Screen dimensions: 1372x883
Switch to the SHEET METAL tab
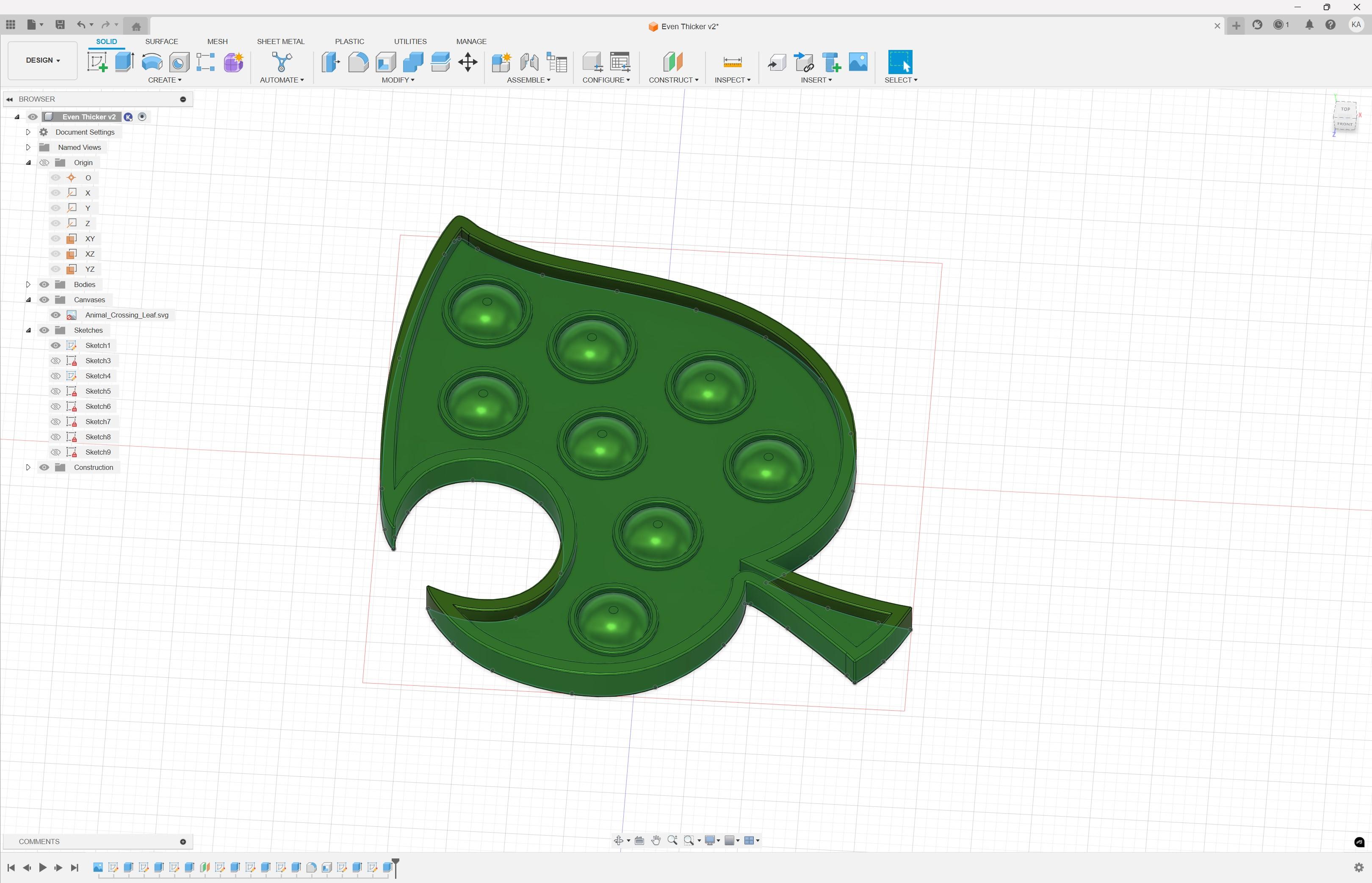click(280, 41)
